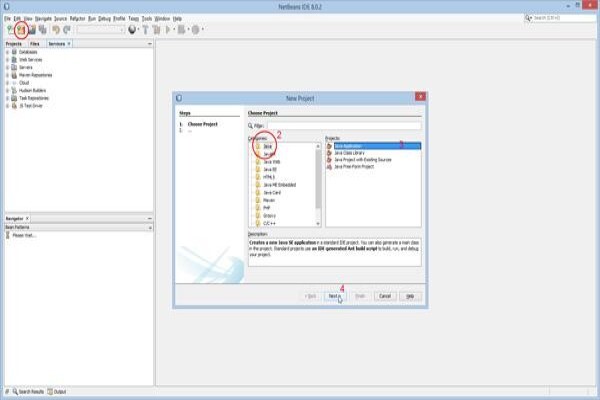Click the Undo toolbar icon

click(x=56, y=29)
